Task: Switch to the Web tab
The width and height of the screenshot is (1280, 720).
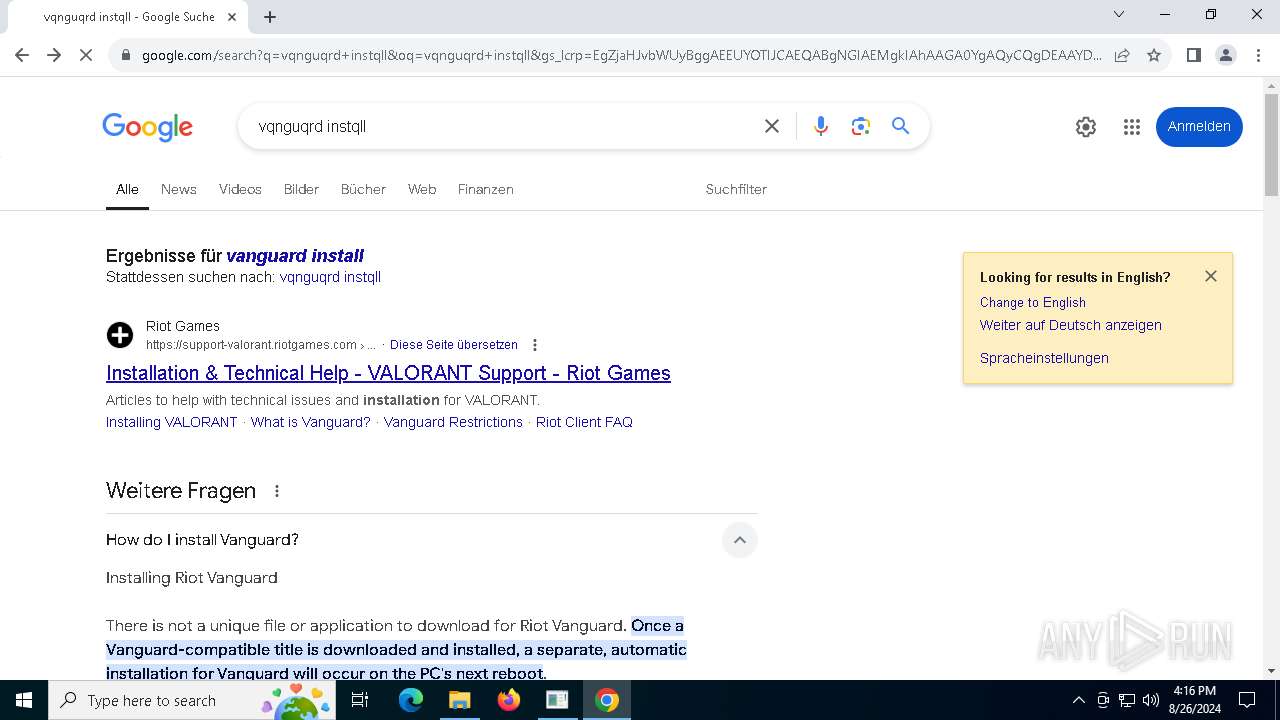Action: 422,189
